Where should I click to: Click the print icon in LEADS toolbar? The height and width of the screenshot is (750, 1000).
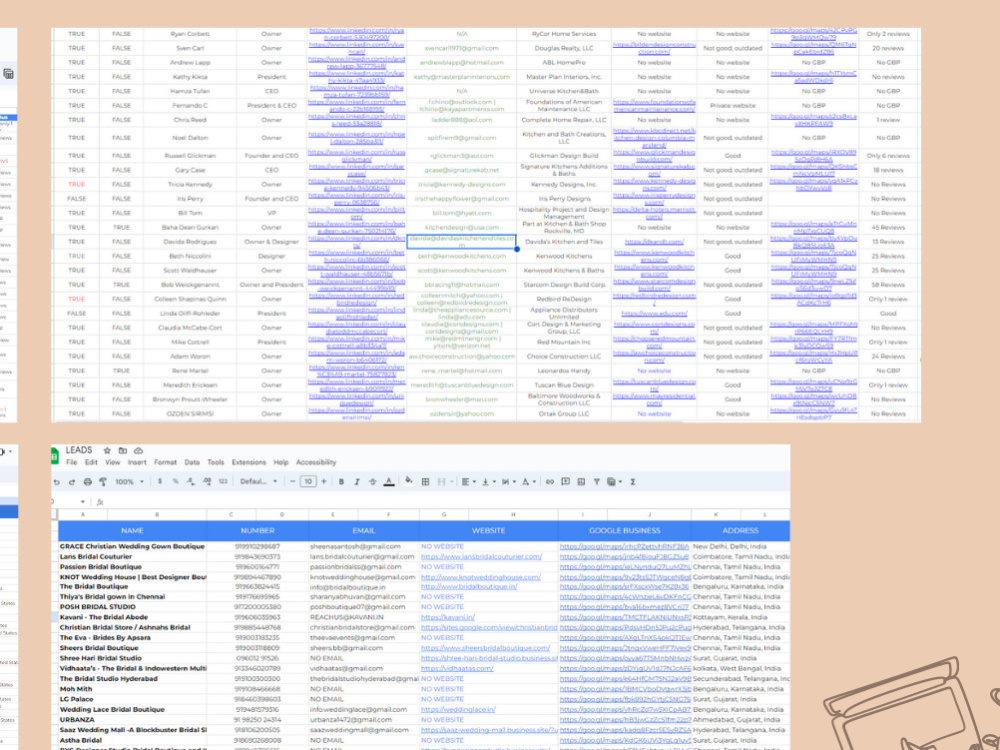[87, 482]
